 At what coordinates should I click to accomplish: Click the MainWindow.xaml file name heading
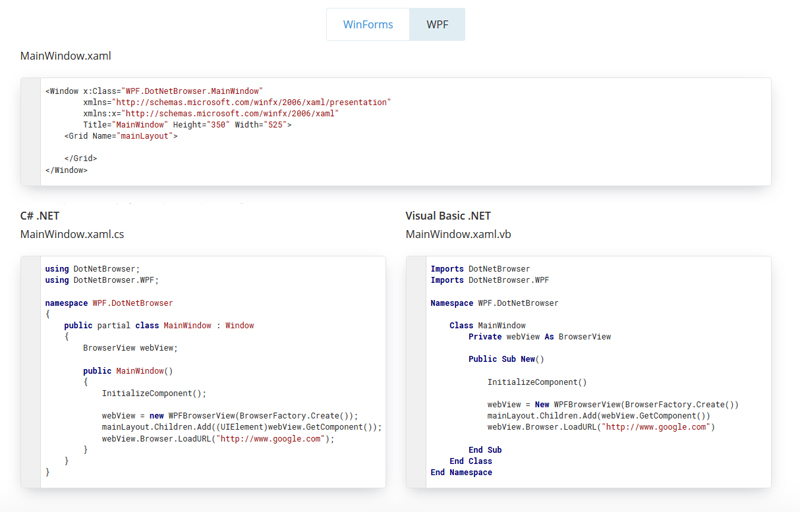click(66, 56)
